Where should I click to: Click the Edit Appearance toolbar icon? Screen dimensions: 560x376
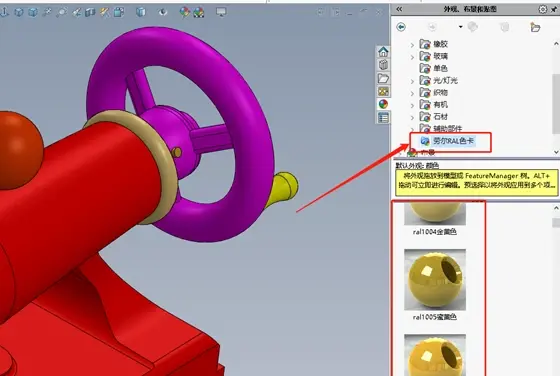tap(185, 12)
